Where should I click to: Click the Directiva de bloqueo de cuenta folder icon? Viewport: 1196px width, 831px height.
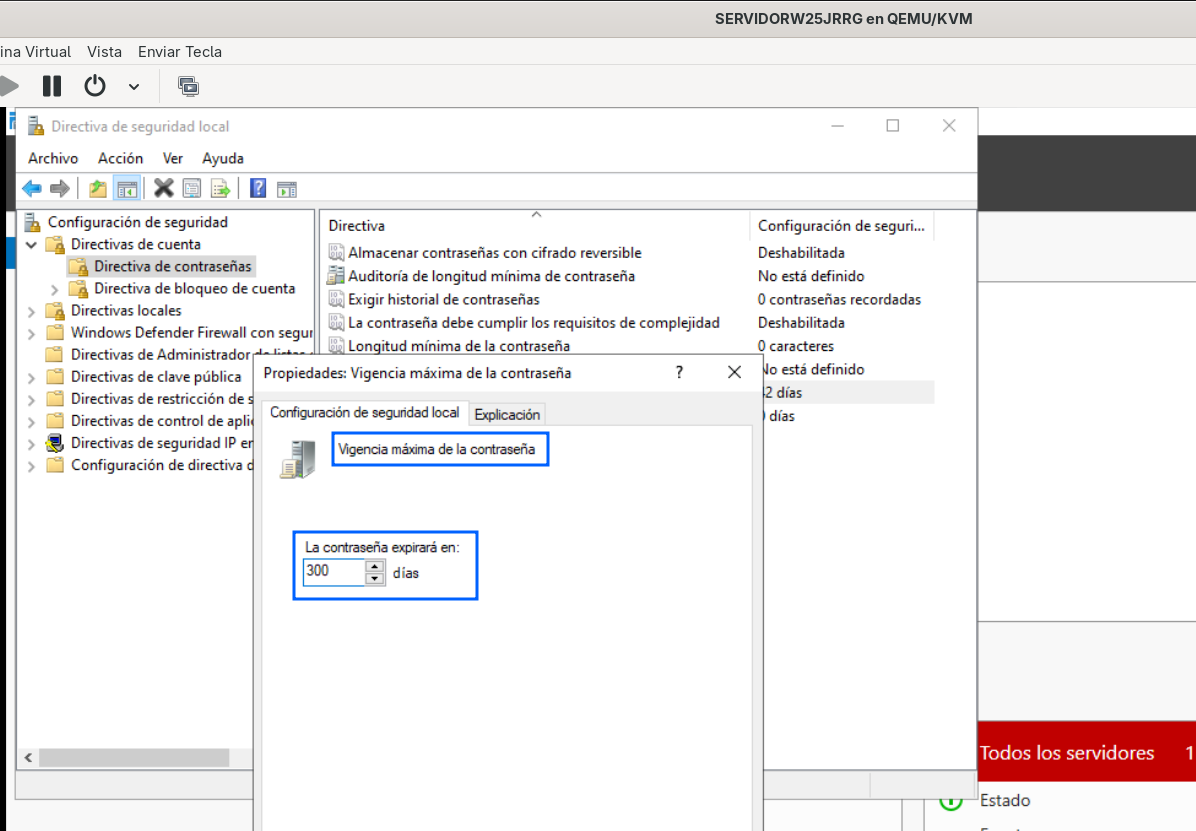coord(78,288)
